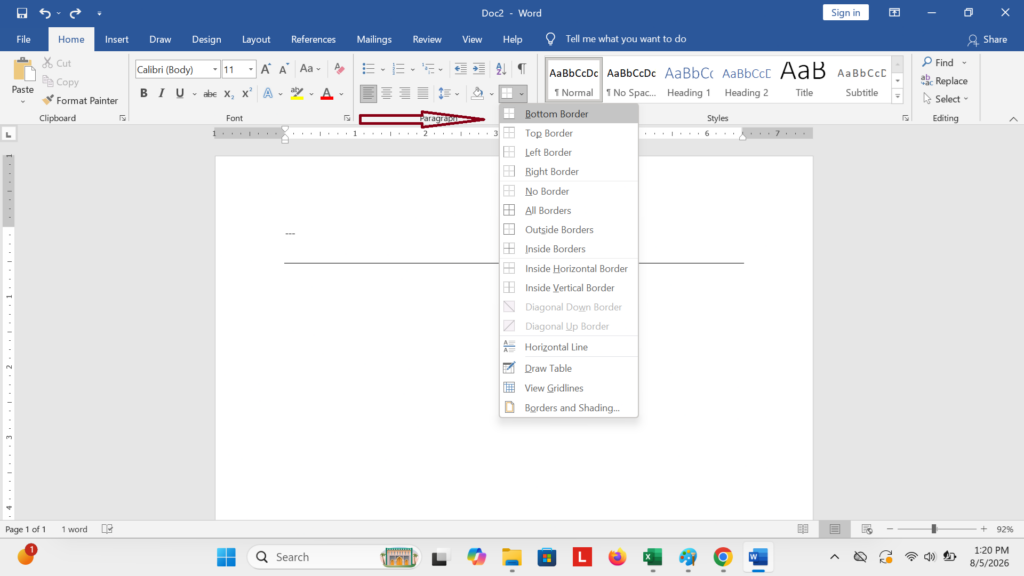Click Replace in Editing group
This screenshot has height=576, width=1024.
(944, 80)
